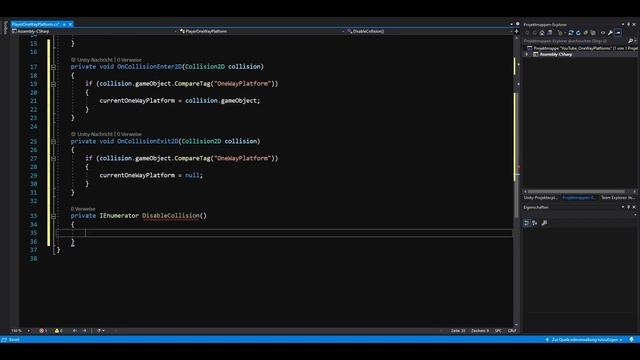Click the DisableCollision method name
Screen dimensions: 640x360
click(171, 216)
